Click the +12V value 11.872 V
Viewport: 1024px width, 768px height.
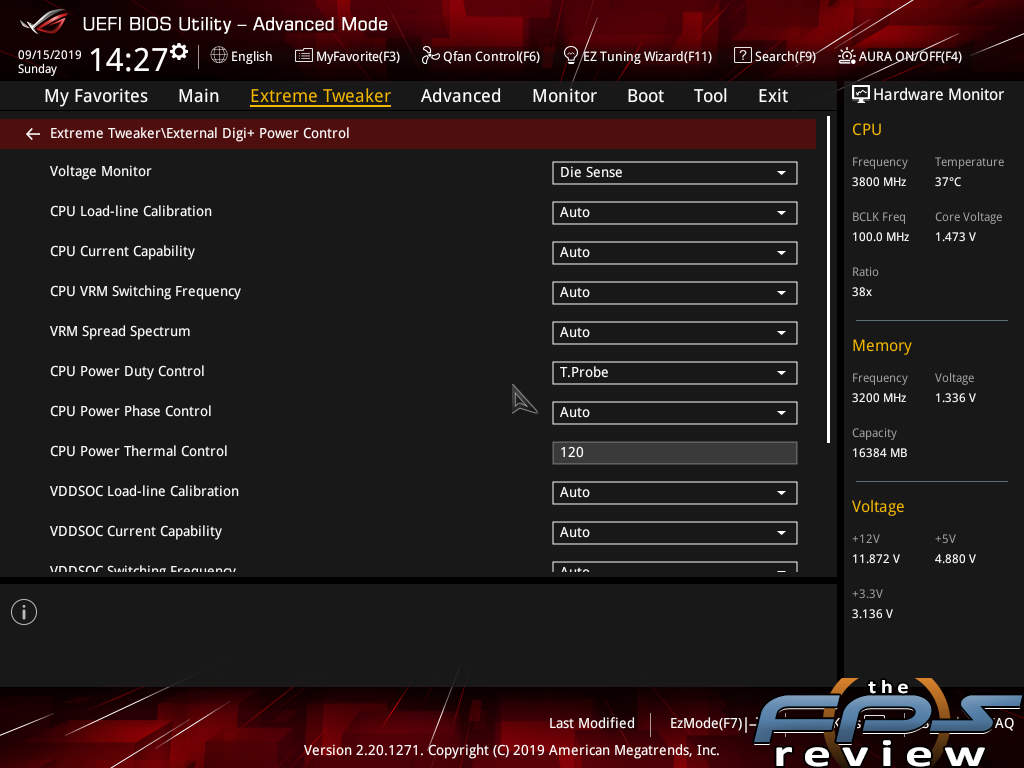point(876,558)
